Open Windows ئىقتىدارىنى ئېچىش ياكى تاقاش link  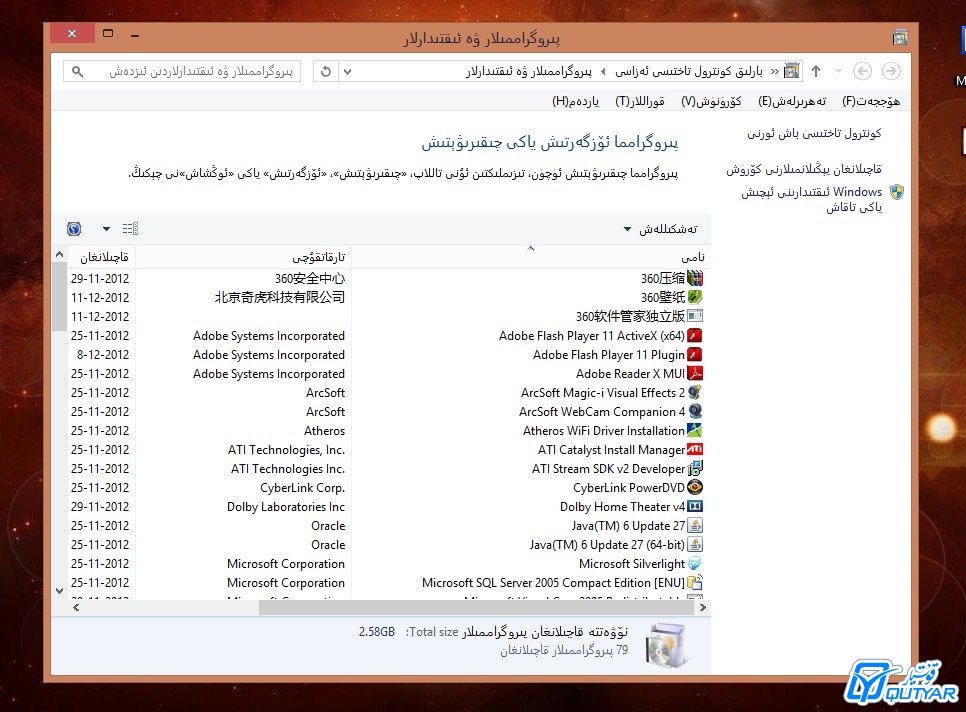click(x=811, y=200)
